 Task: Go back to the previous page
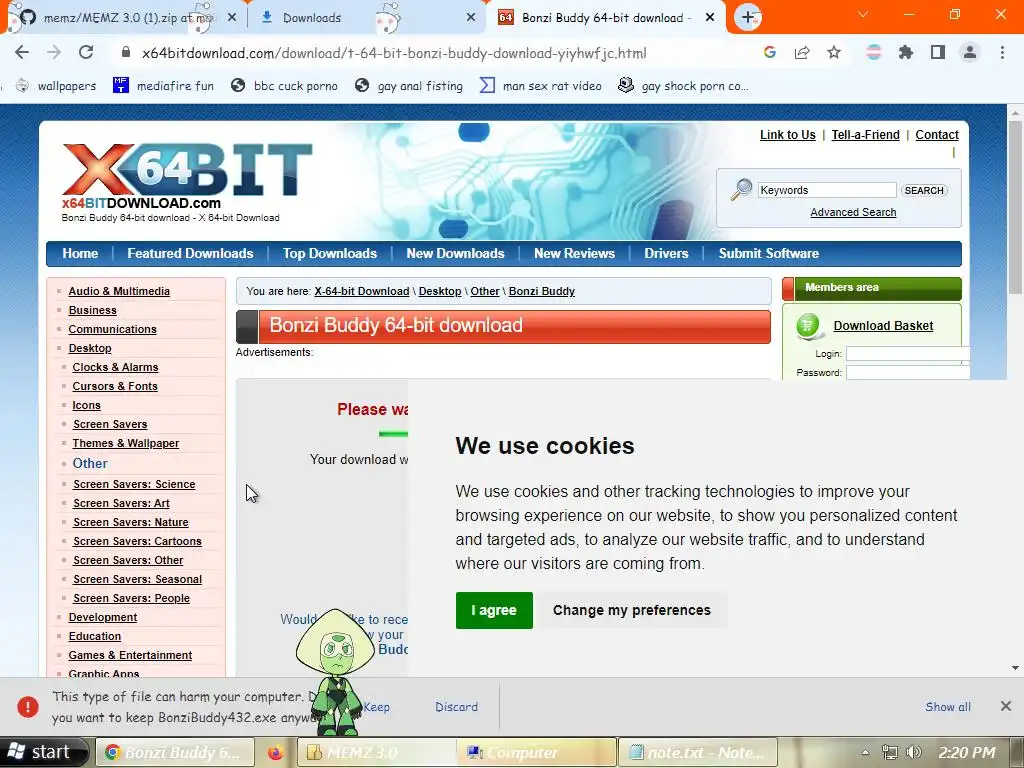coord(22,53)
